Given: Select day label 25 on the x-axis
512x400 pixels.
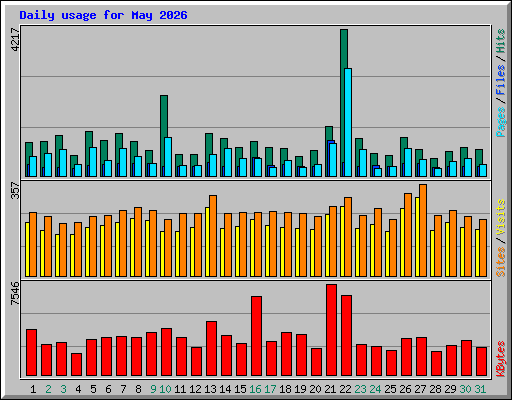Looking at the screenshot, I should 390,389.
